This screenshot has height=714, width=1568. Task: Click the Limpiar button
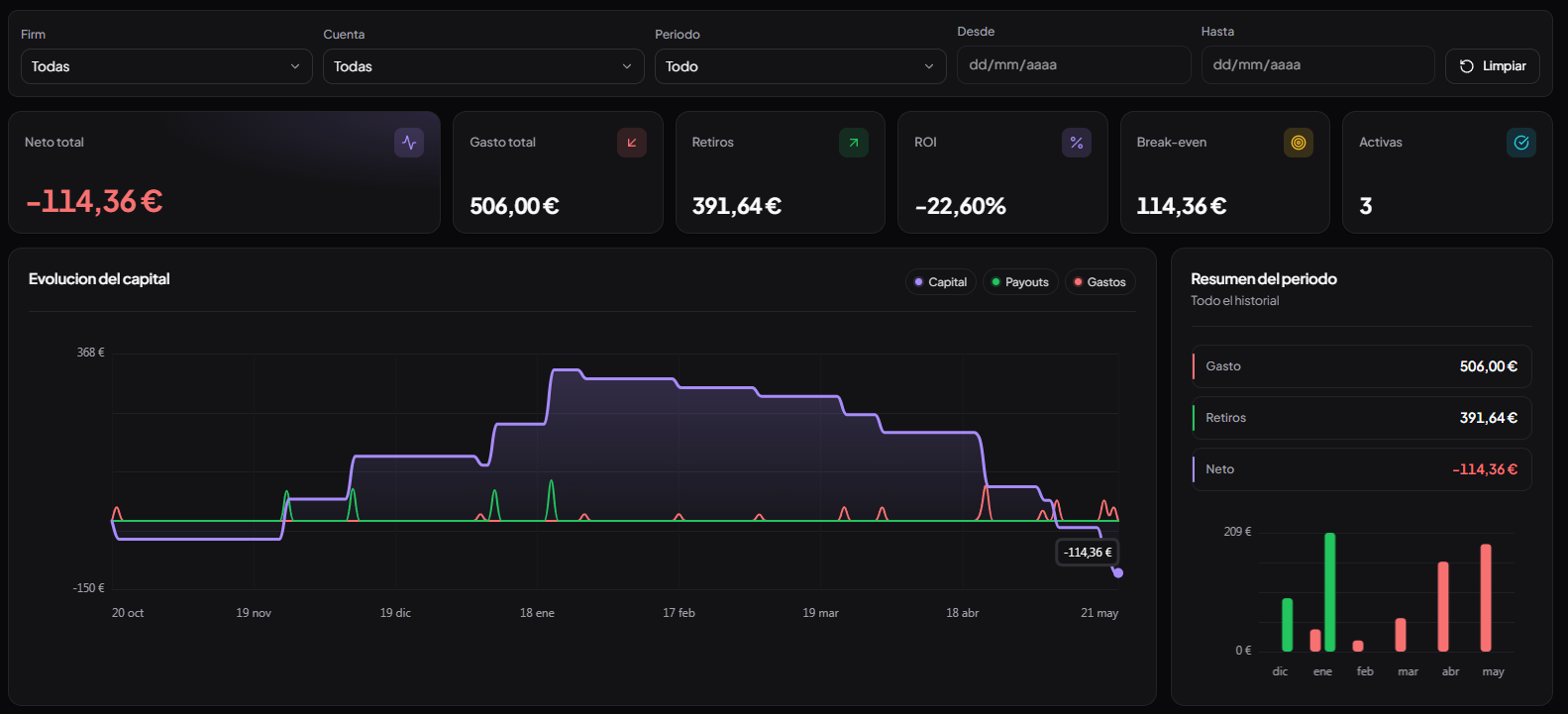pyautogui.click(x=1493, y=66)
